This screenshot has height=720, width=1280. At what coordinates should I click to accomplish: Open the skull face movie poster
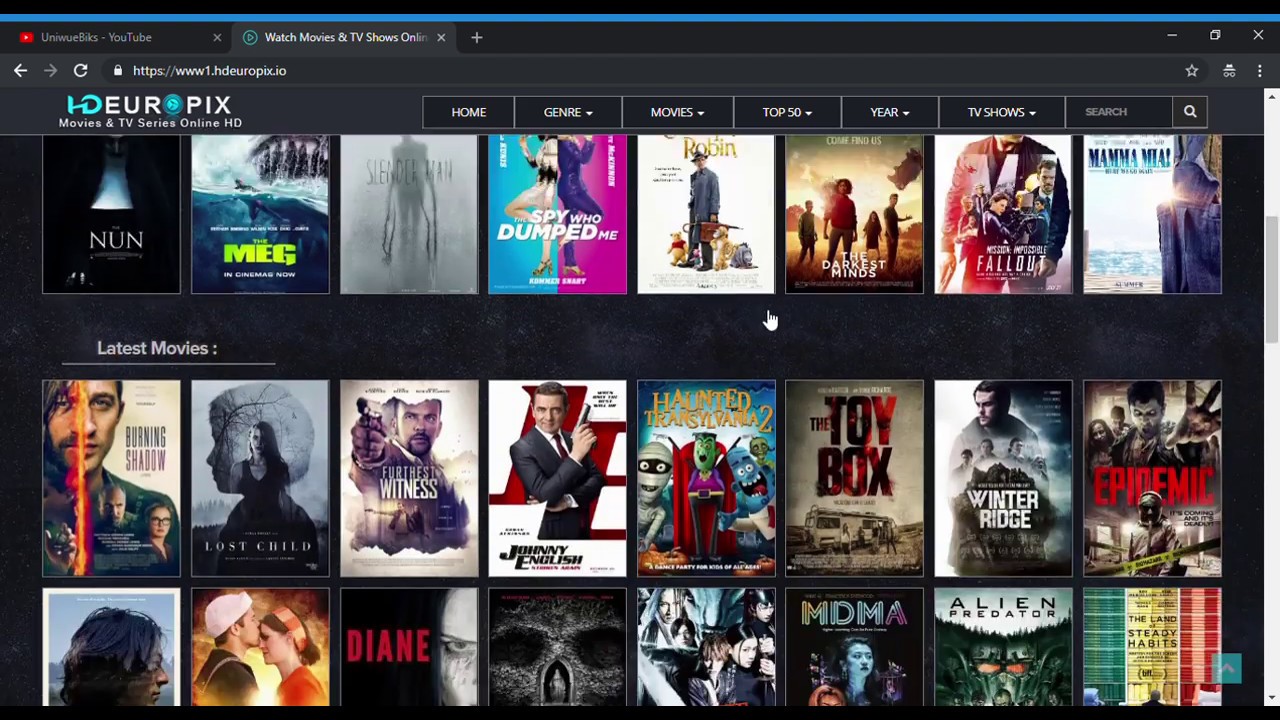coord(557,647)
